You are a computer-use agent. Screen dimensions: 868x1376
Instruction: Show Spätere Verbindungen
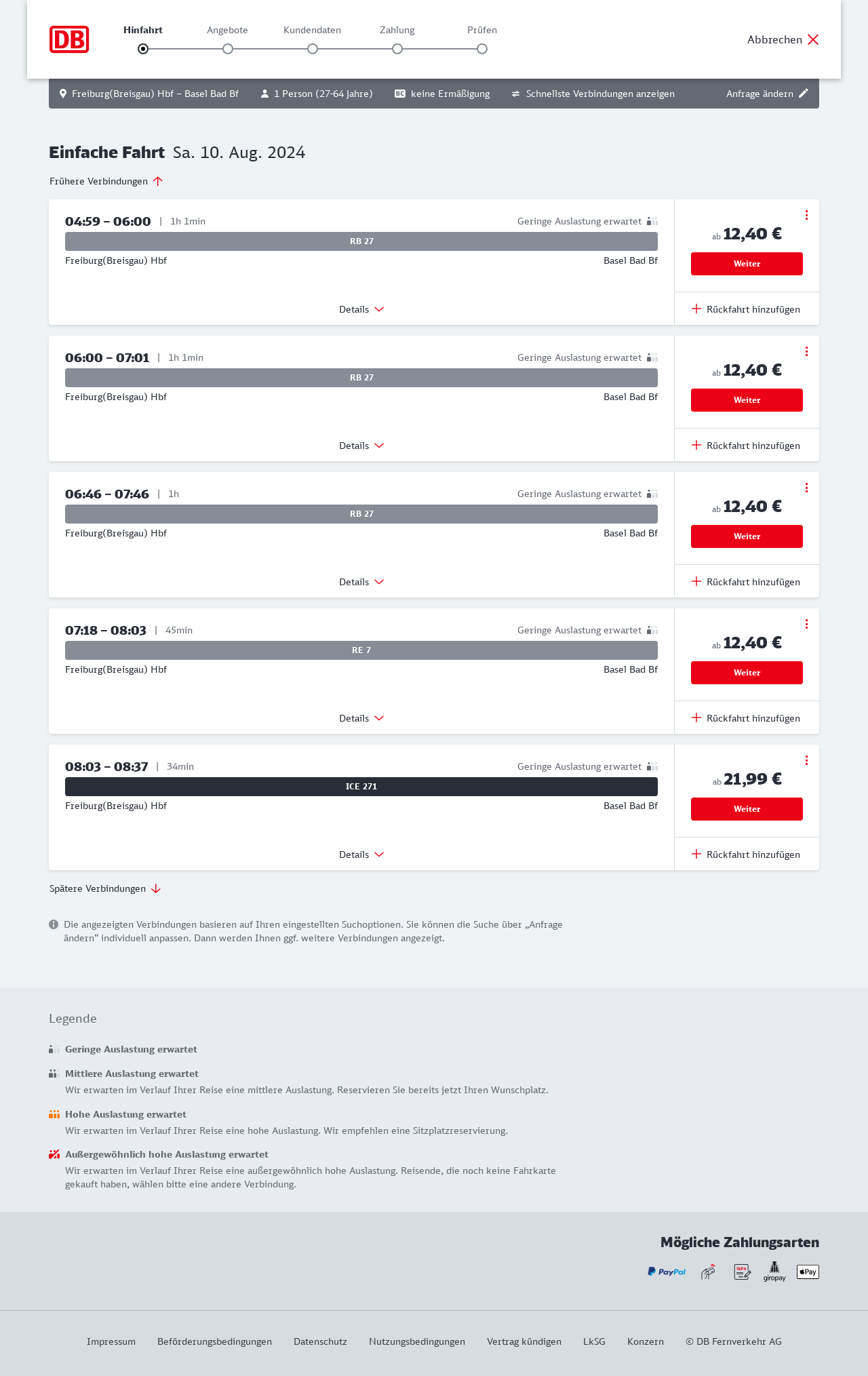pos(105,888)
